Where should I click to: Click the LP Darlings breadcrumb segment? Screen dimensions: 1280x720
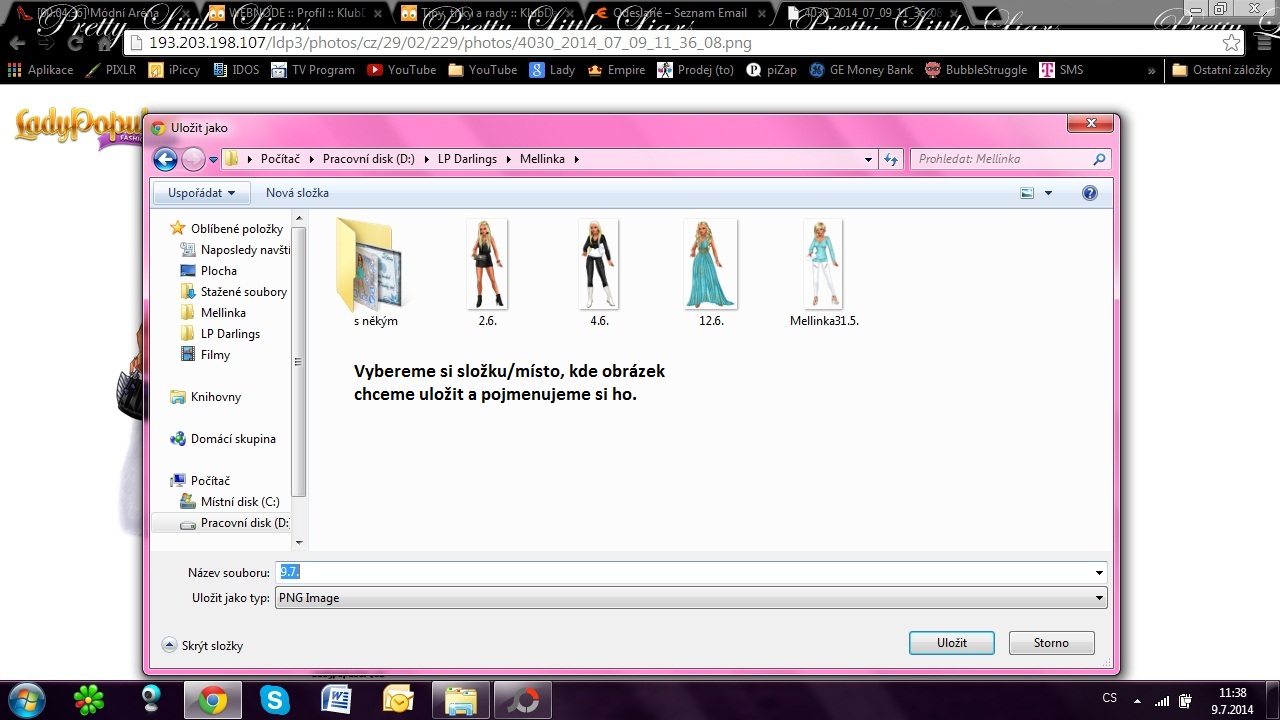(474, 159)
